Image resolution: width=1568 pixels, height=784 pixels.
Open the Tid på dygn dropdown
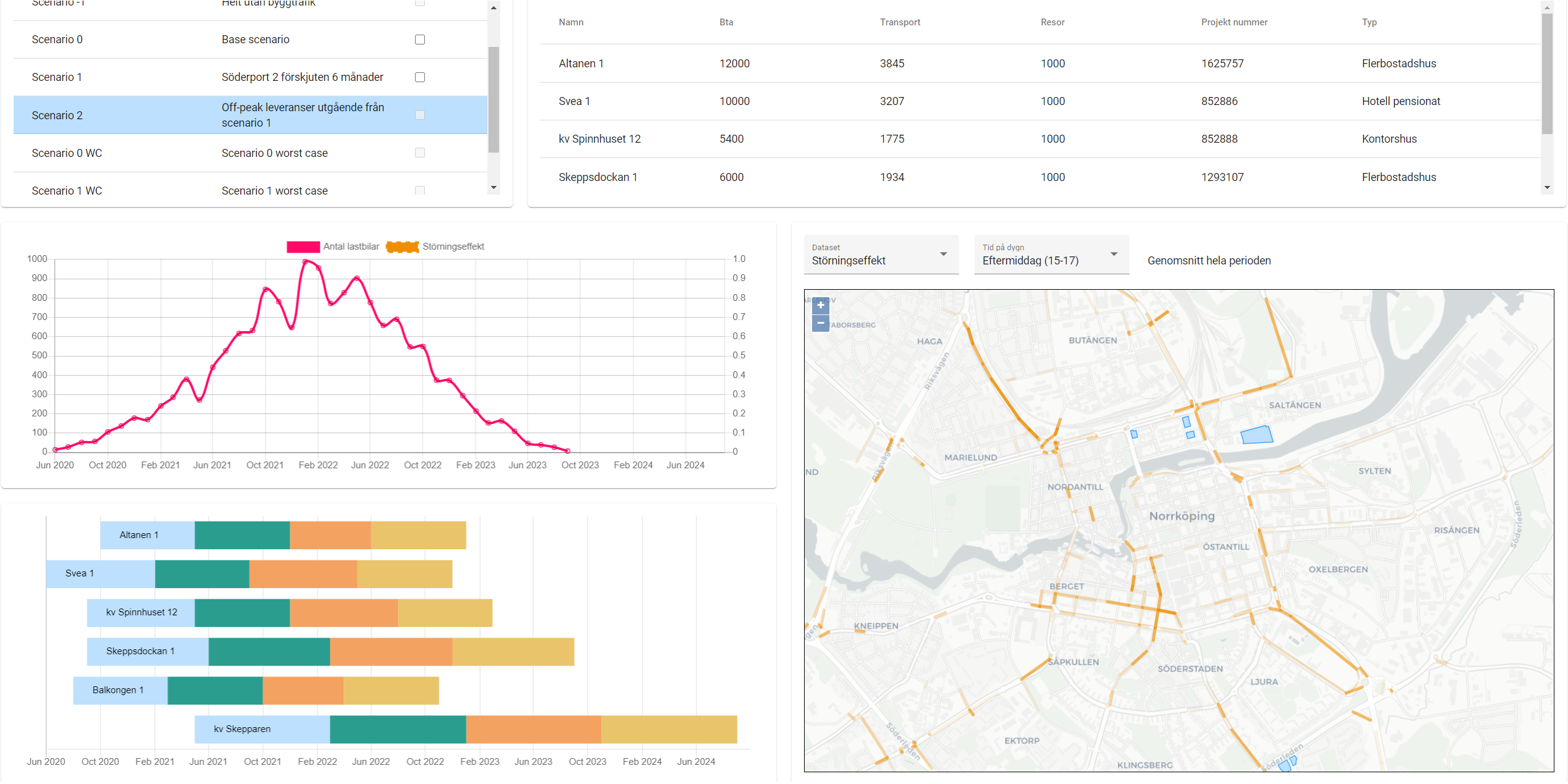coord(1052,255)
